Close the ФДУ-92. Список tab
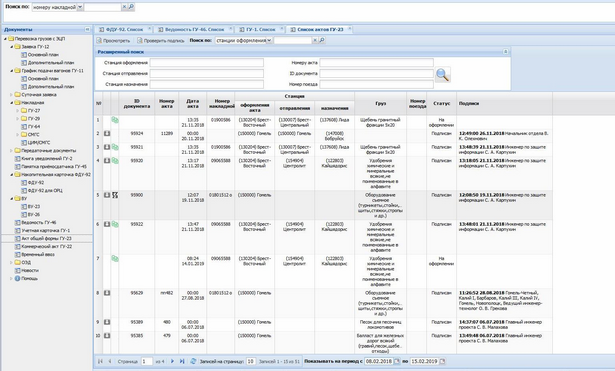 [149, 29]
